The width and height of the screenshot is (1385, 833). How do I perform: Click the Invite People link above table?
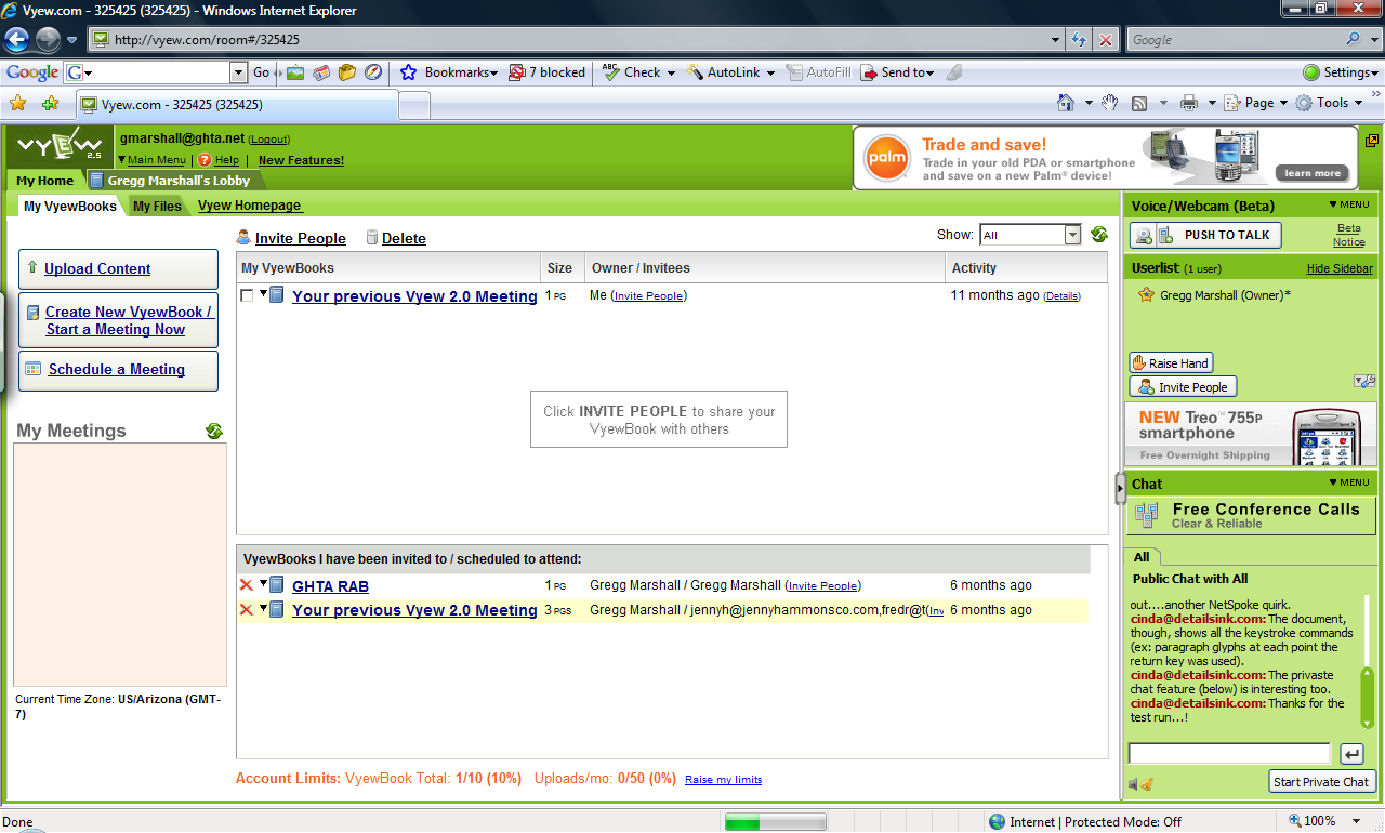tap(300, 238)
